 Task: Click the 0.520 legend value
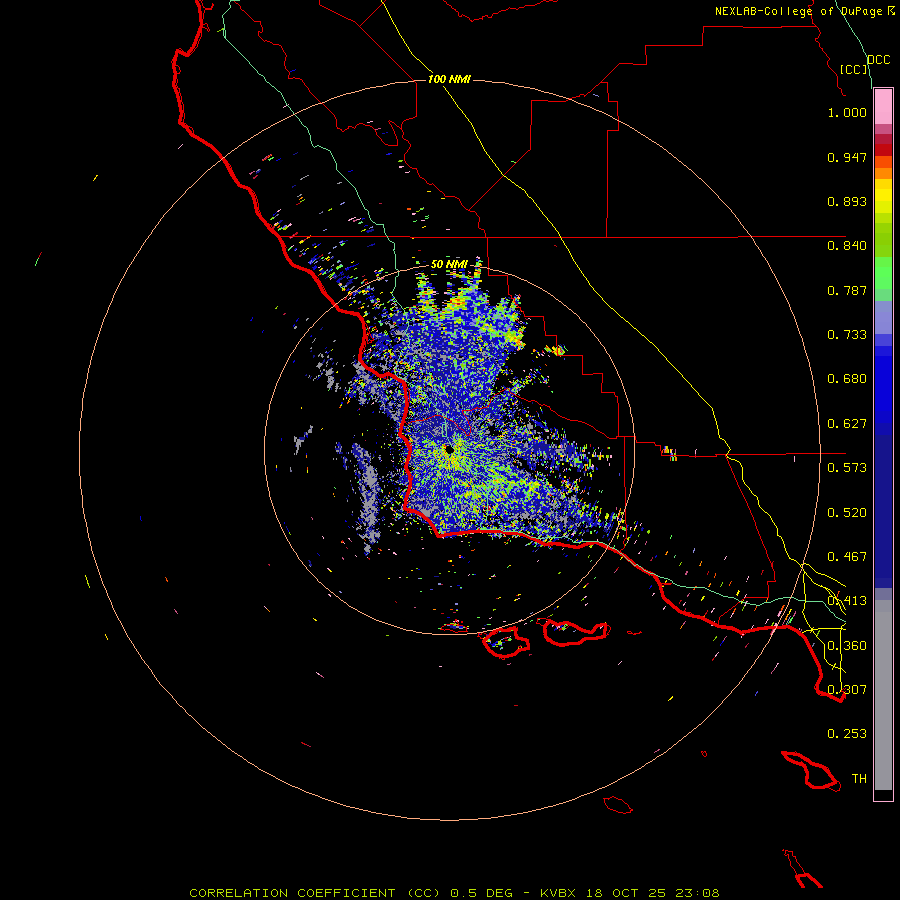(x=847, y=513)
